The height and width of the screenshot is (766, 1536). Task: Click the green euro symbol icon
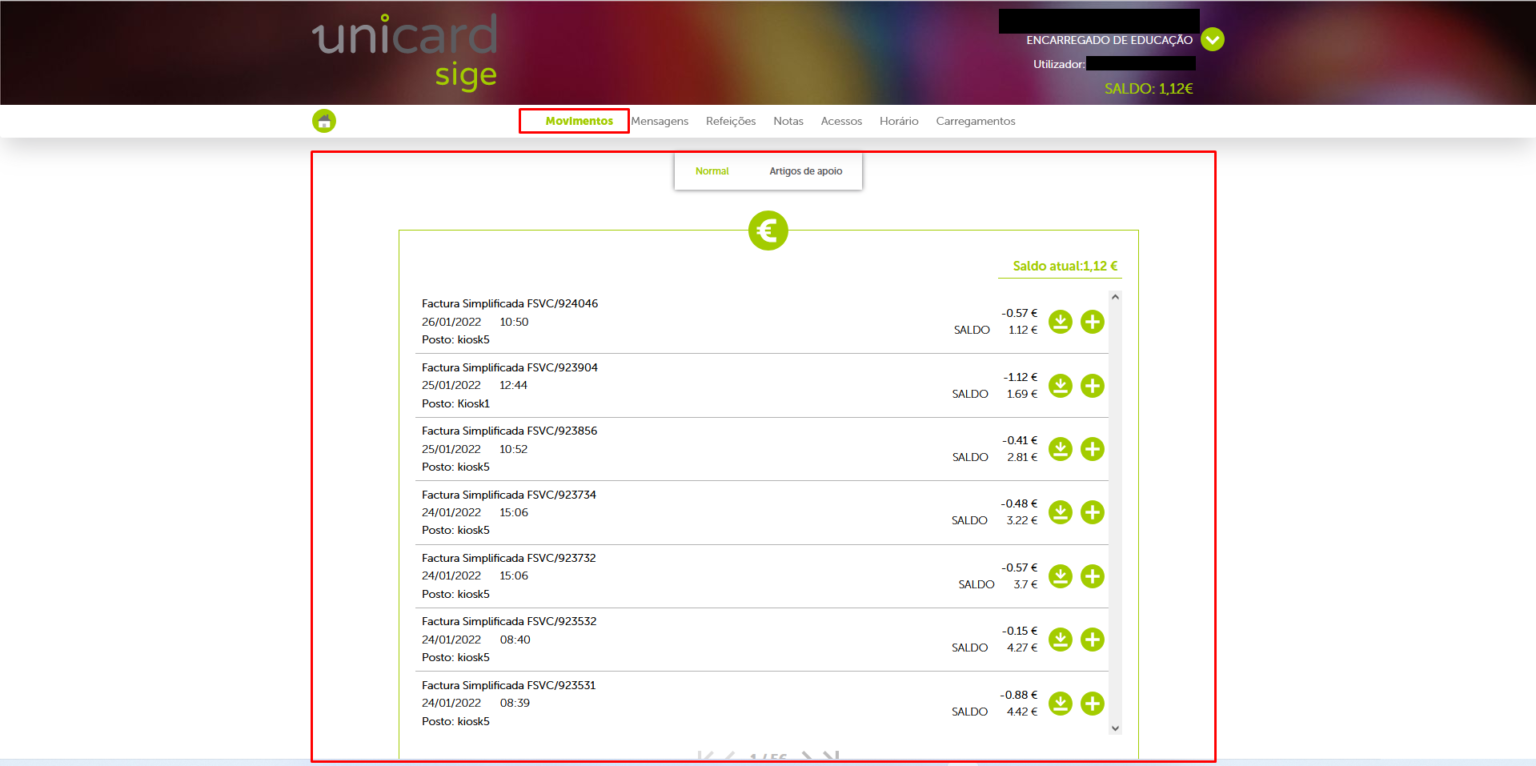tap(768, 231)
